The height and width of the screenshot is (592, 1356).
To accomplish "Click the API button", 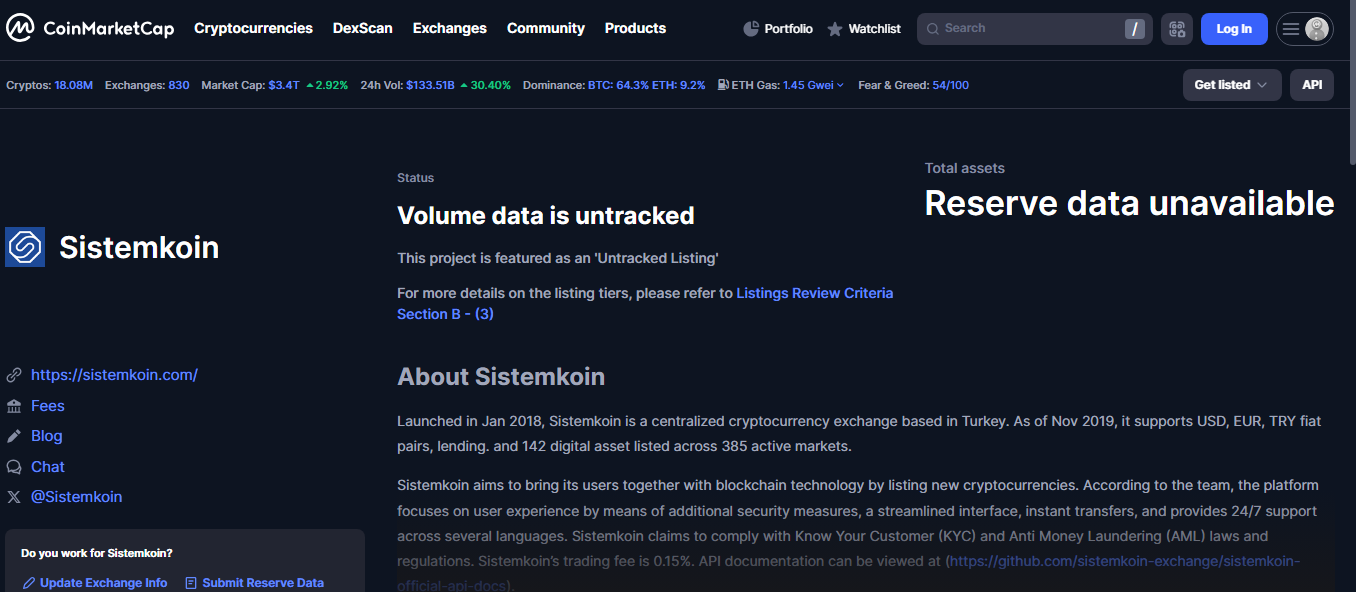I will click(1312, 85).
